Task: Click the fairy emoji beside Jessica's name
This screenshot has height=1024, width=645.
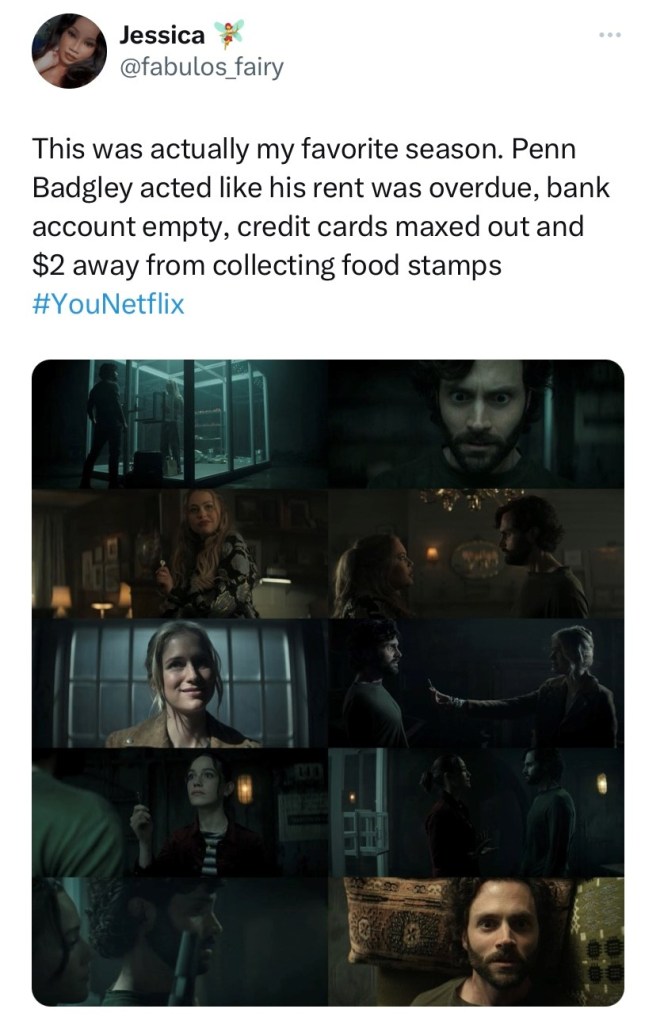Action: pos(228,34)
